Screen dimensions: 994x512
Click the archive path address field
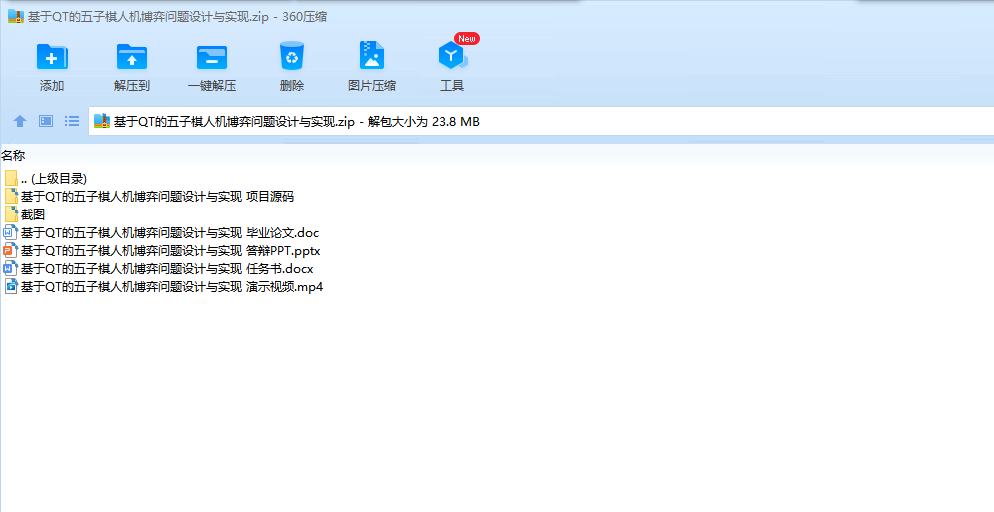[x=541, y=121]
